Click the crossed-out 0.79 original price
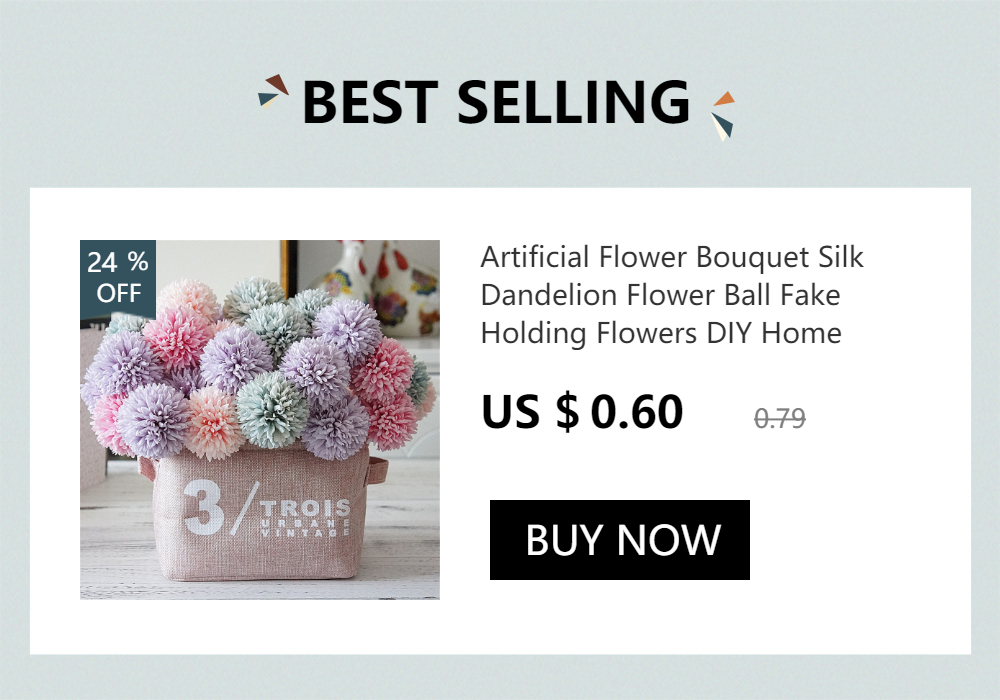This screenshot has width=1000, height=700. tap(779, 419)
